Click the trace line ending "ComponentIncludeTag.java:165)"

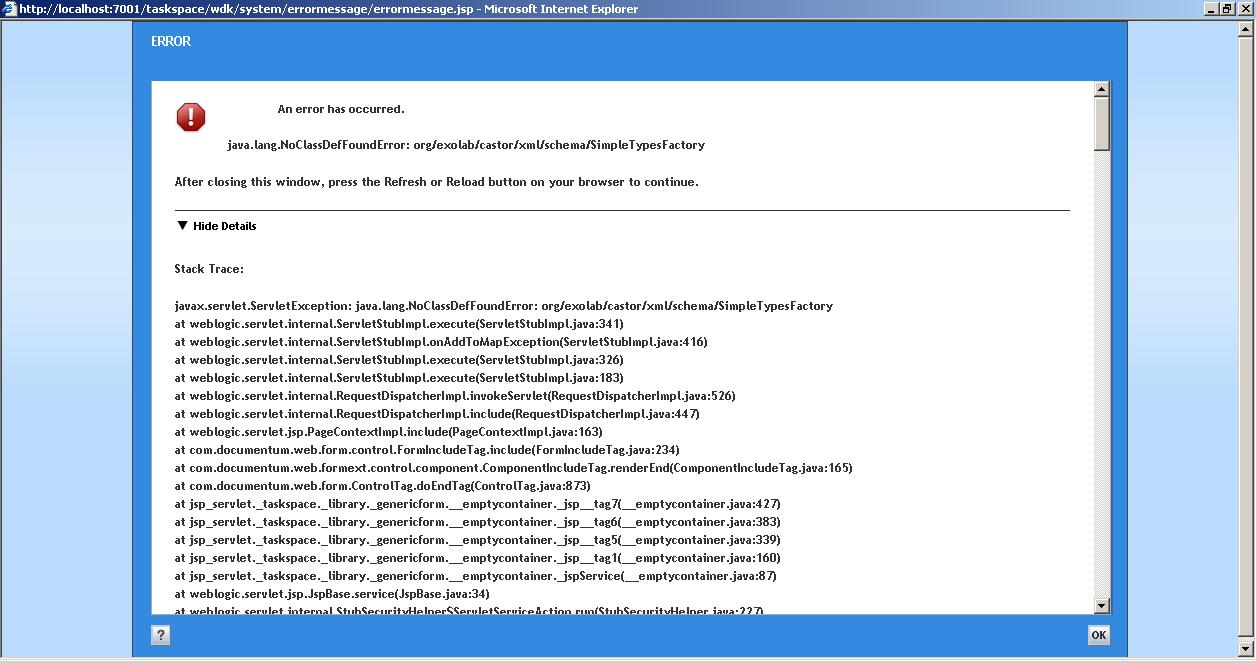pos(514,468)
